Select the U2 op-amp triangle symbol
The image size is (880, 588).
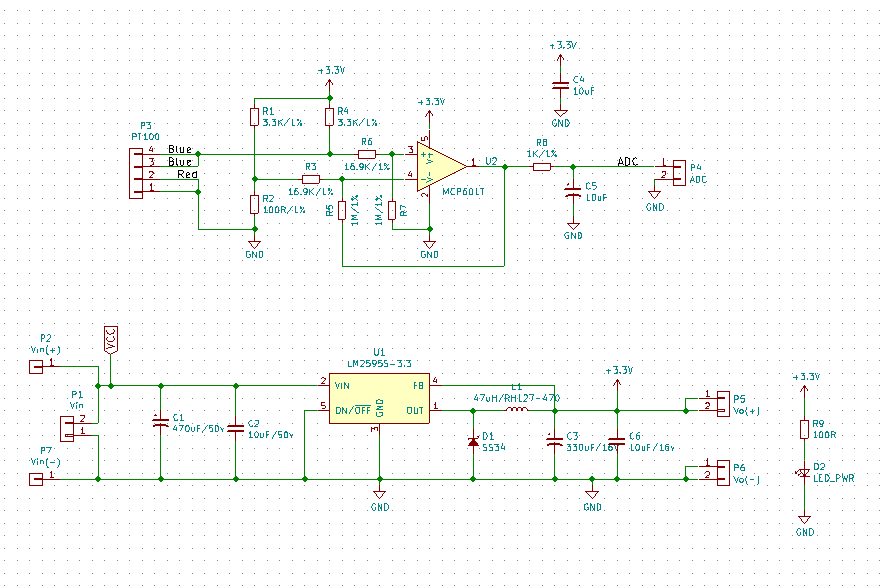[441, 166]
